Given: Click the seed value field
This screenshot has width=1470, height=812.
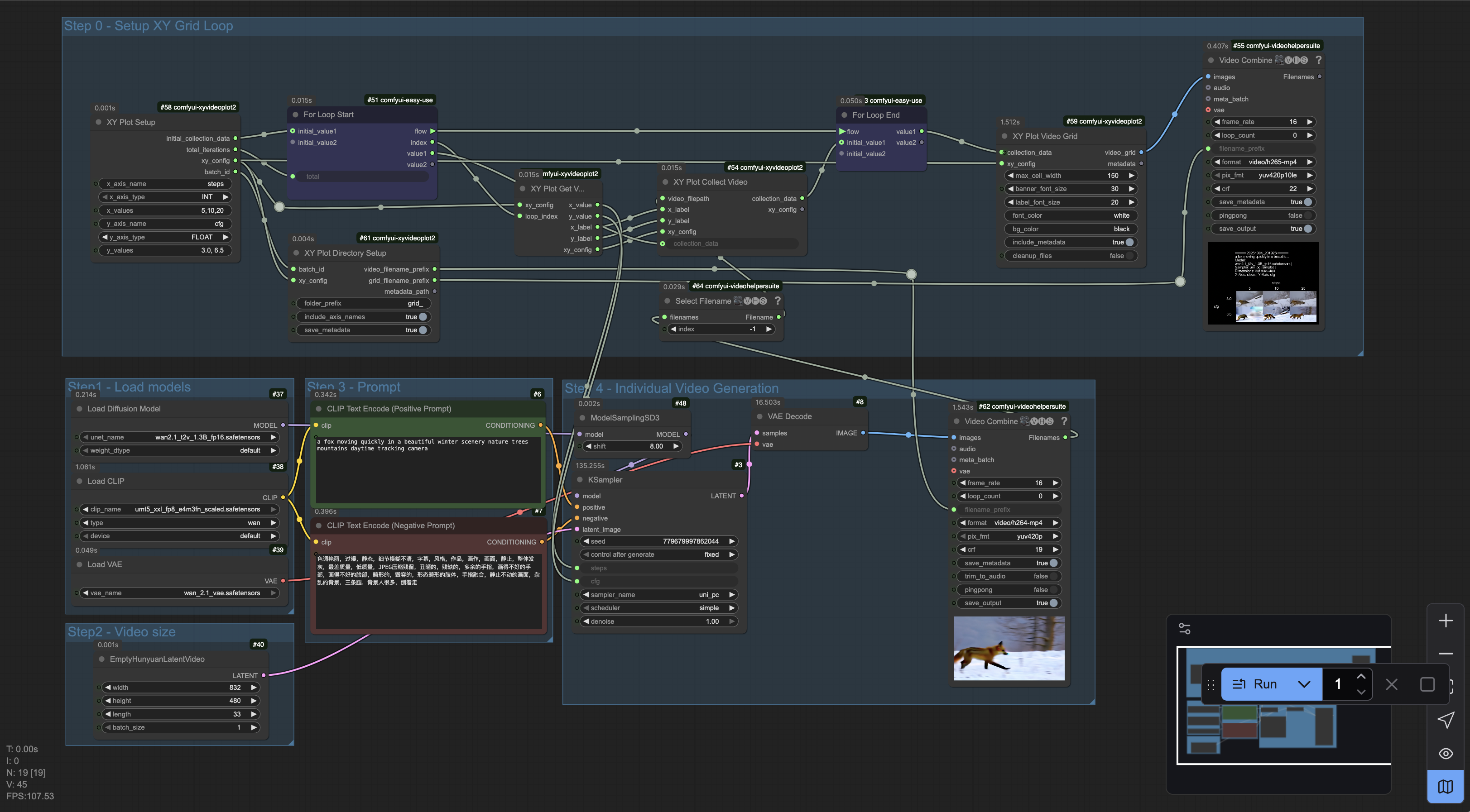Looking at the screenshot, I should coord(659,541).
